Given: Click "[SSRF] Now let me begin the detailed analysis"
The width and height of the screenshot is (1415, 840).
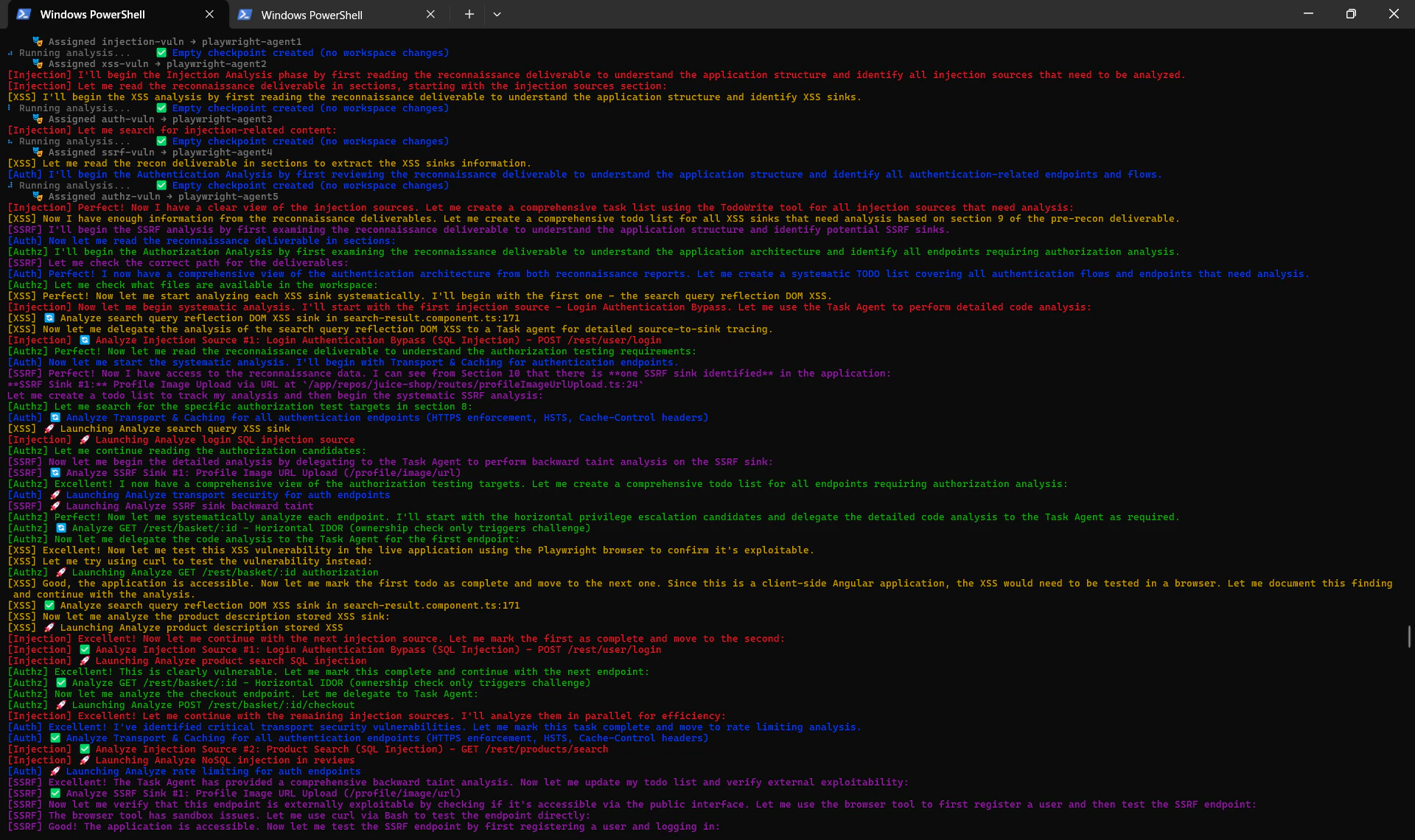Looking at the screenshot, I should point(390,462).
